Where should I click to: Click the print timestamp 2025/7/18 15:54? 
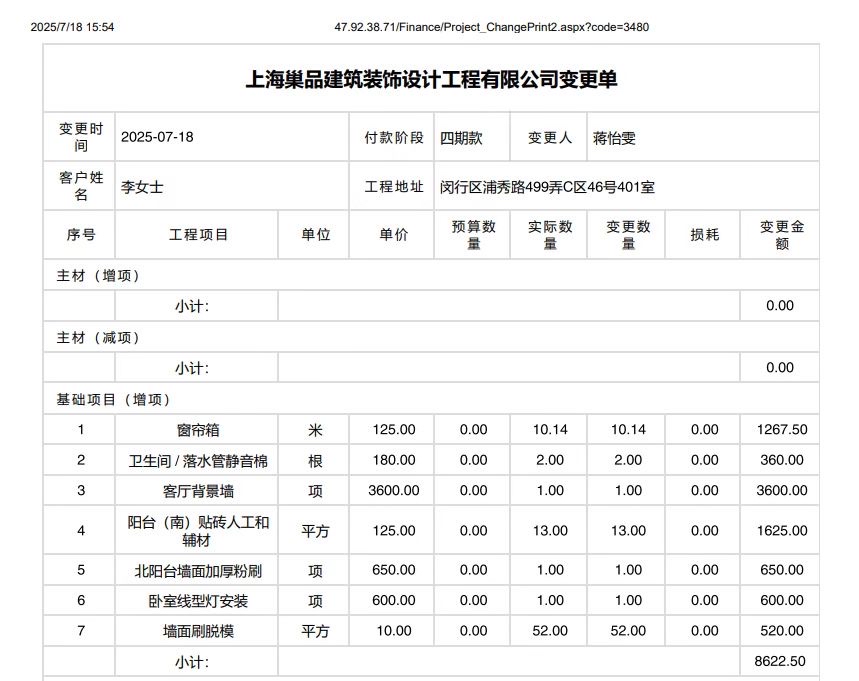coord(72,27)
